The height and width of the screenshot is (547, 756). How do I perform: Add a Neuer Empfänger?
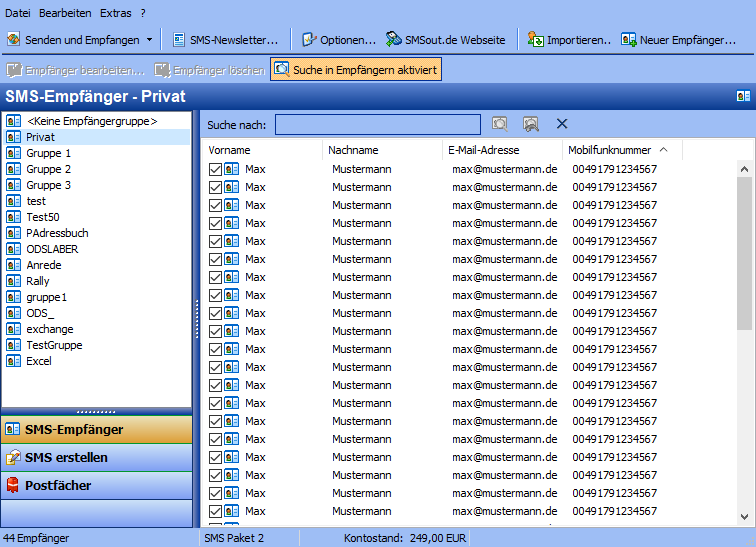click(678, 40)
